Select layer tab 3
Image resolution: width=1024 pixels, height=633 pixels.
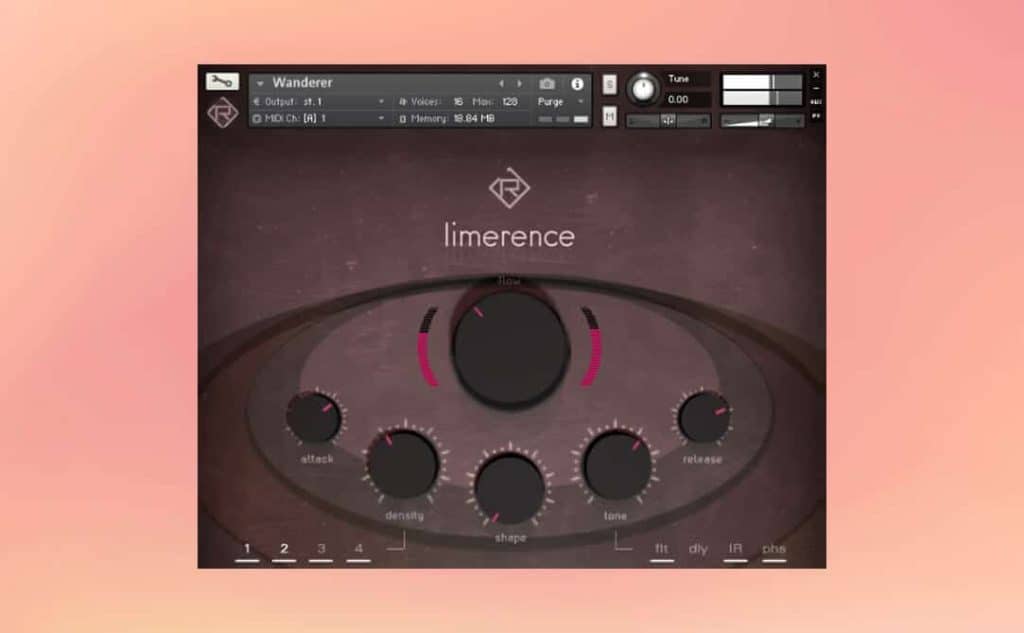point(321,550)
